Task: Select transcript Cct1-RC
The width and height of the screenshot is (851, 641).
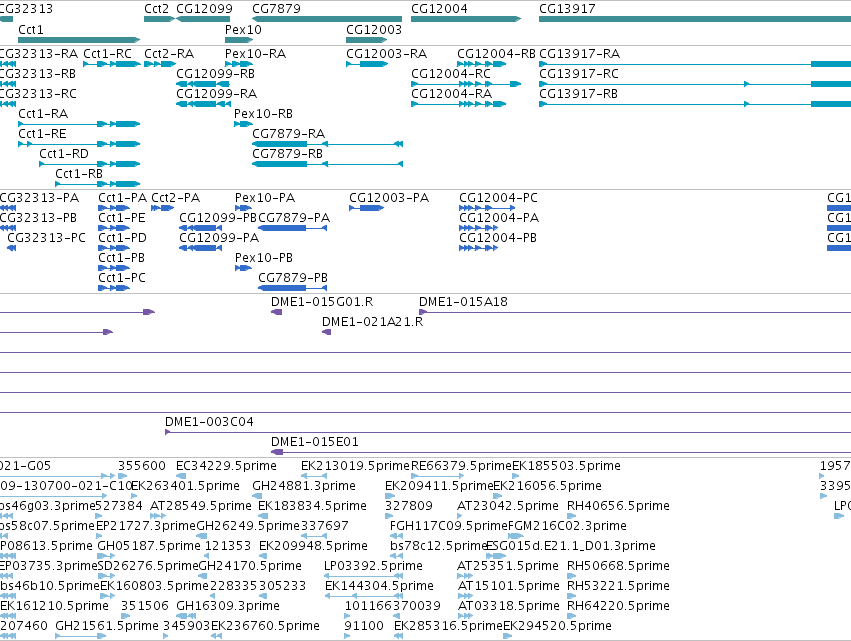Action: click(x=112, y=64)
